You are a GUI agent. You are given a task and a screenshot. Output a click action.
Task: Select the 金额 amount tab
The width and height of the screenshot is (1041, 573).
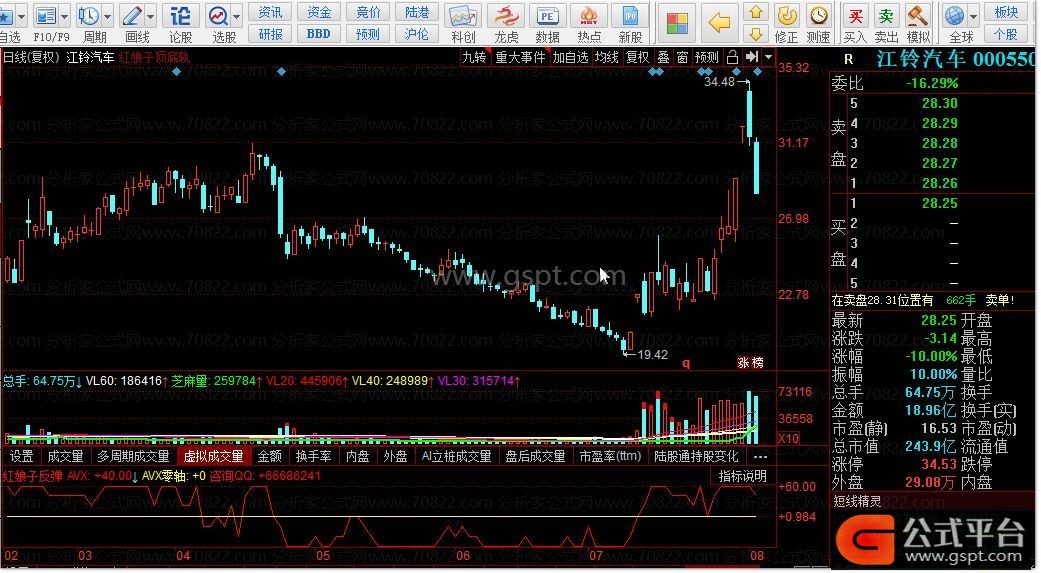[270, 456]
